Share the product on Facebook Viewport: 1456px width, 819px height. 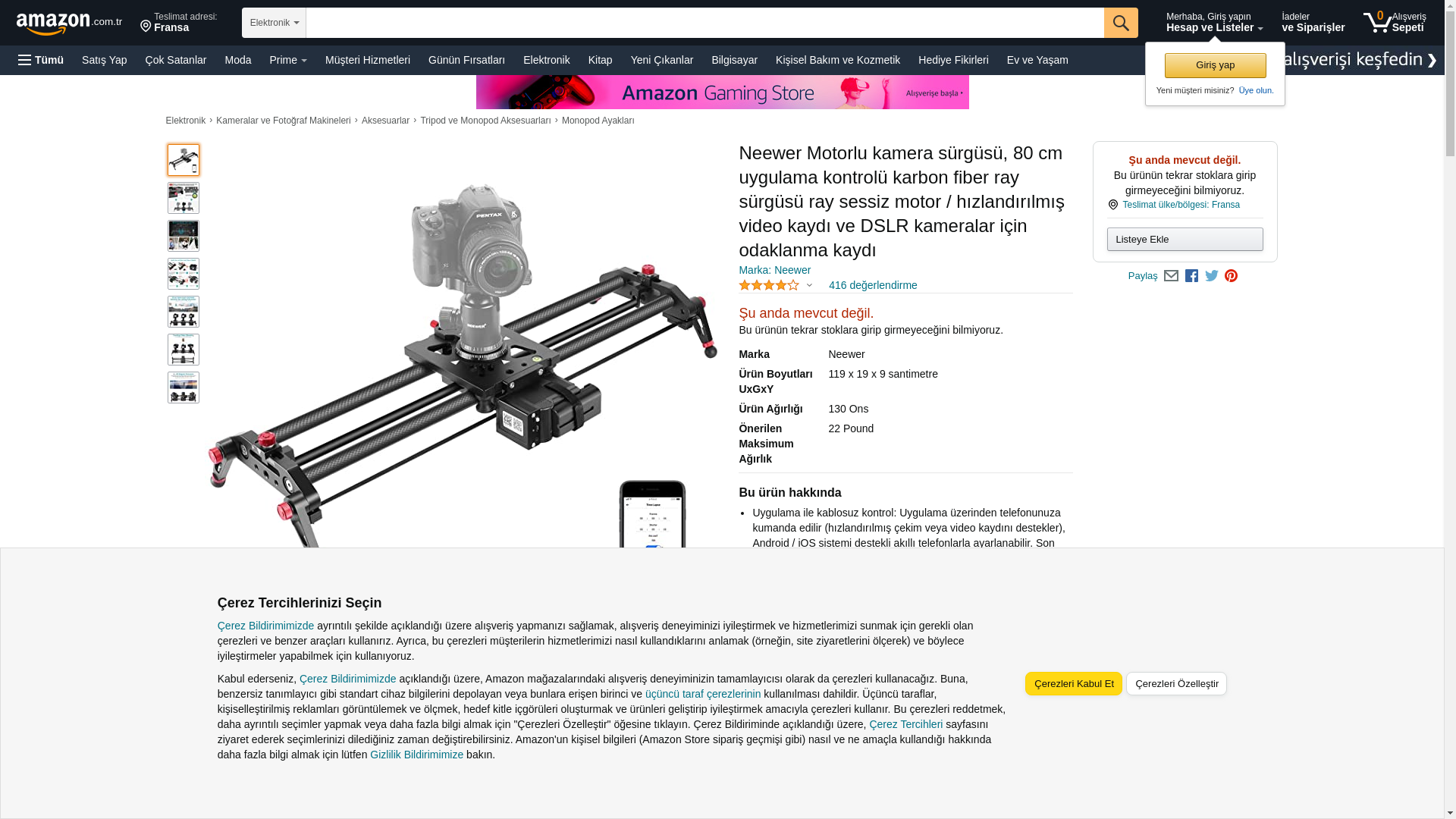pos(1191,276)
